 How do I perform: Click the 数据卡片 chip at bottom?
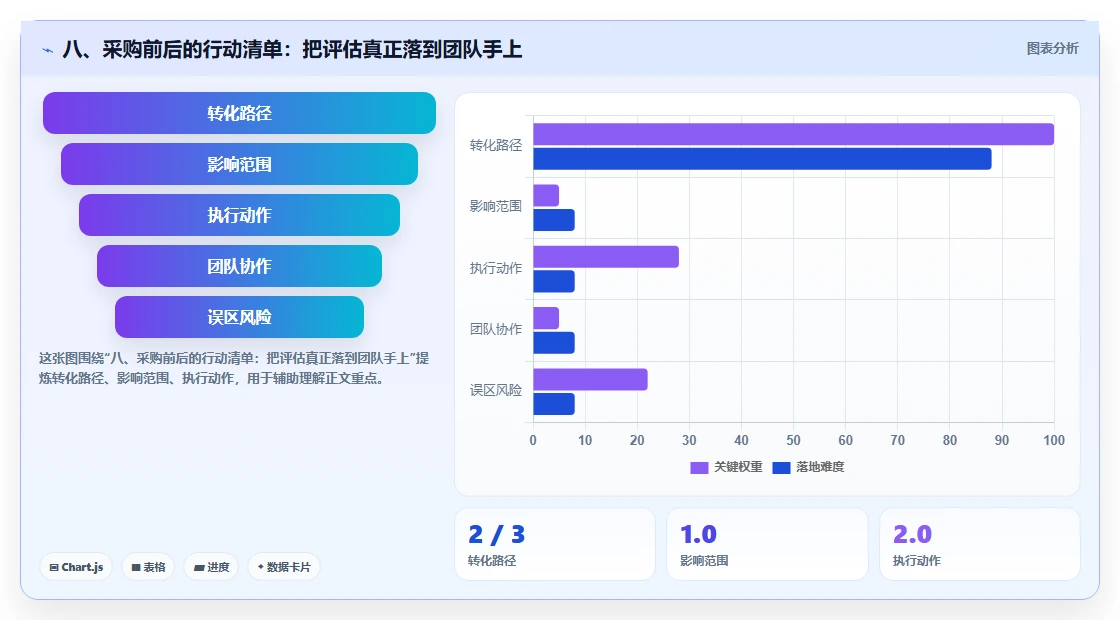click(x=284, y=567)
